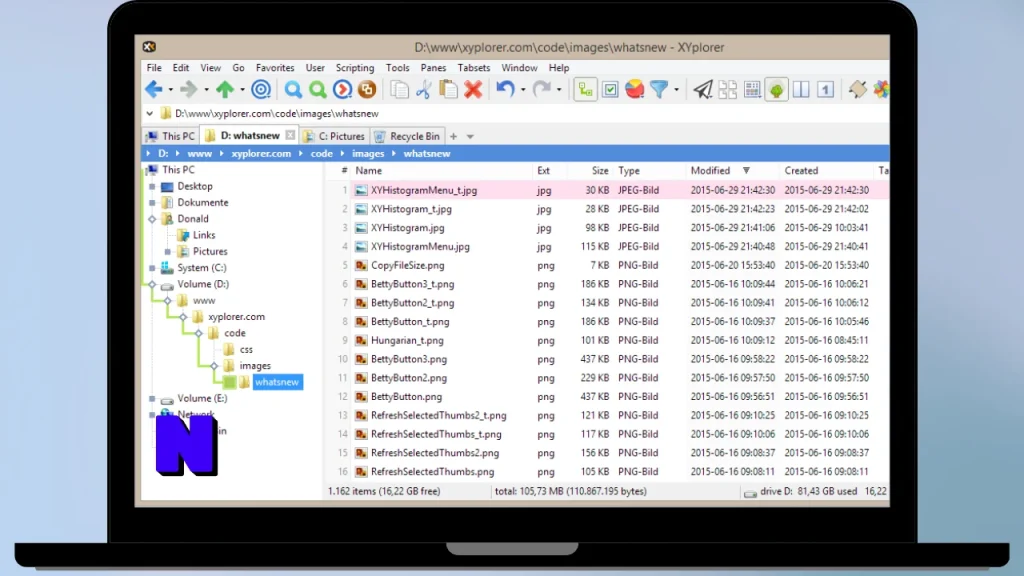Toggle selection checkboxes toolbar button
Viewport: 1024px width, 576px height.
(x=610, y=89)
